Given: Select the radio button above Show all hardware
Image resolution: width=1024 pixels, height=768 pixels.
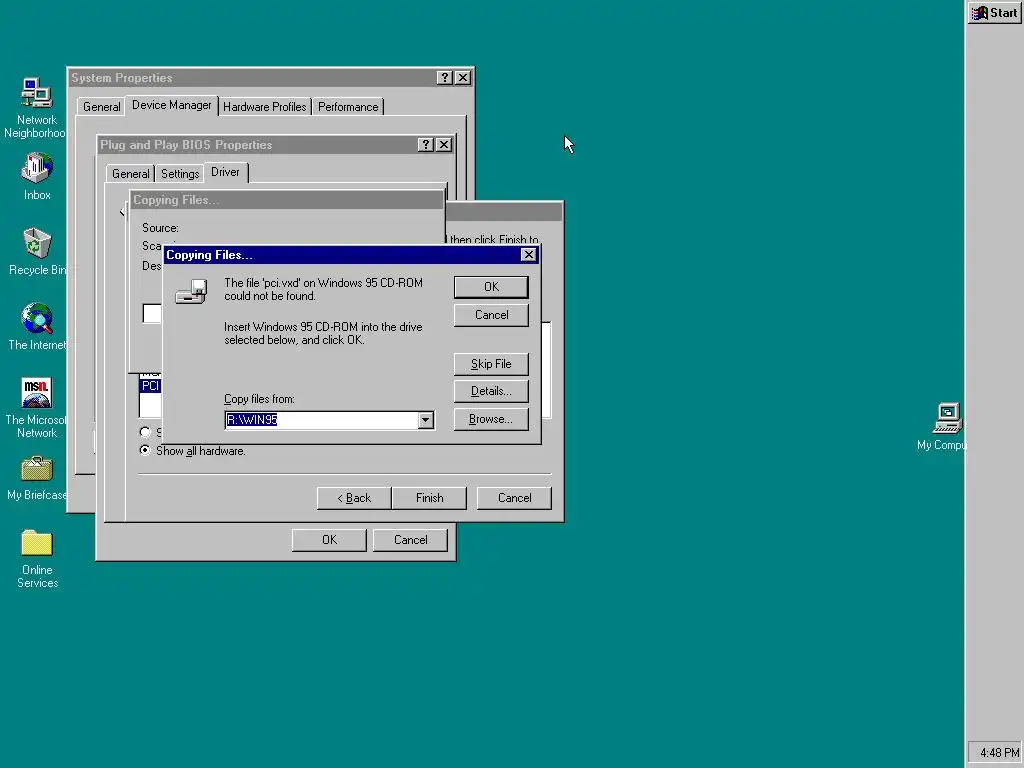Looking at the screenshot, I should click(145, 432).
